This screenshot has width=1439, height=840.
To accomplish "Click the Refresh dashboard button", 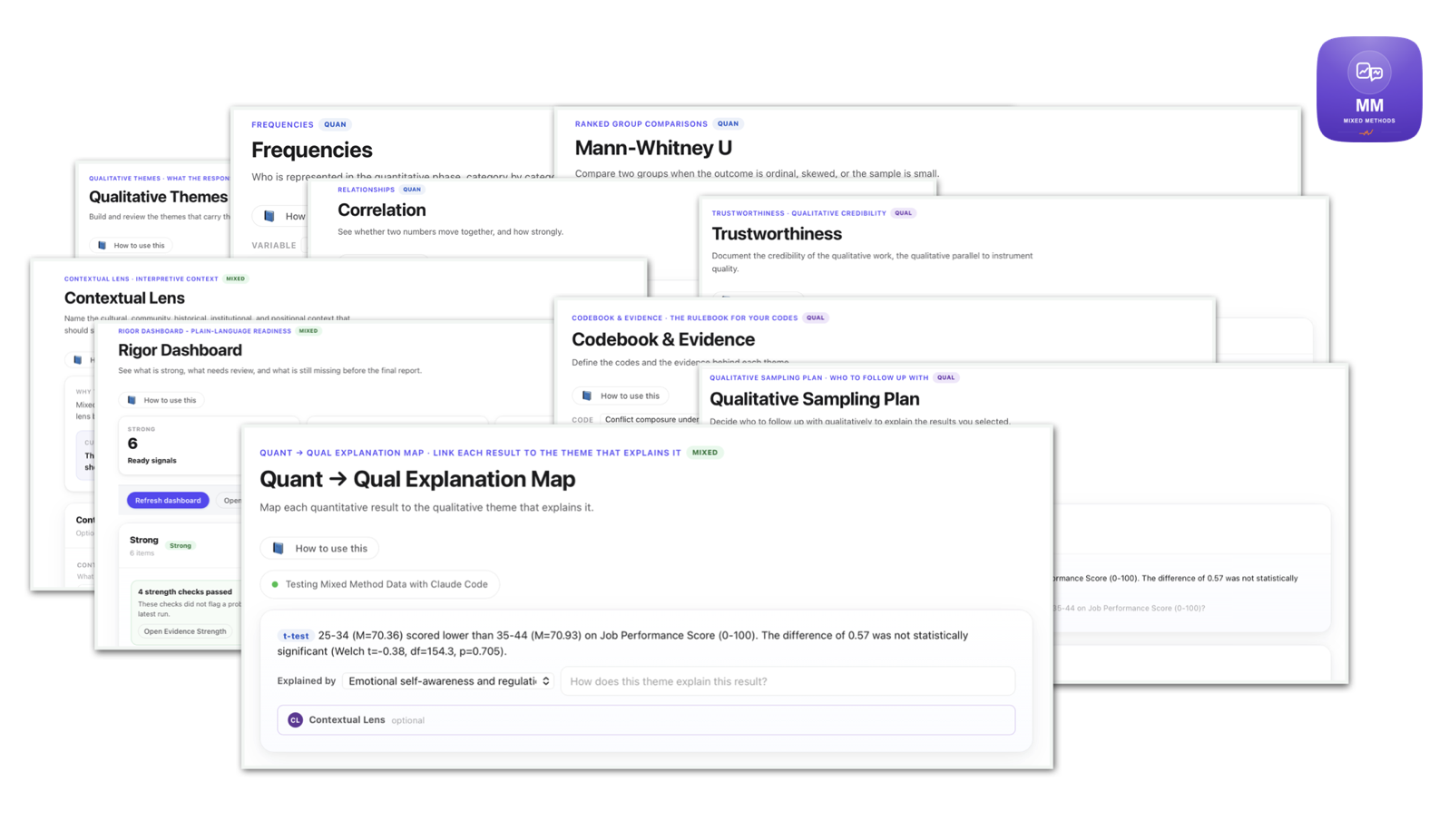I will [168, 500].
